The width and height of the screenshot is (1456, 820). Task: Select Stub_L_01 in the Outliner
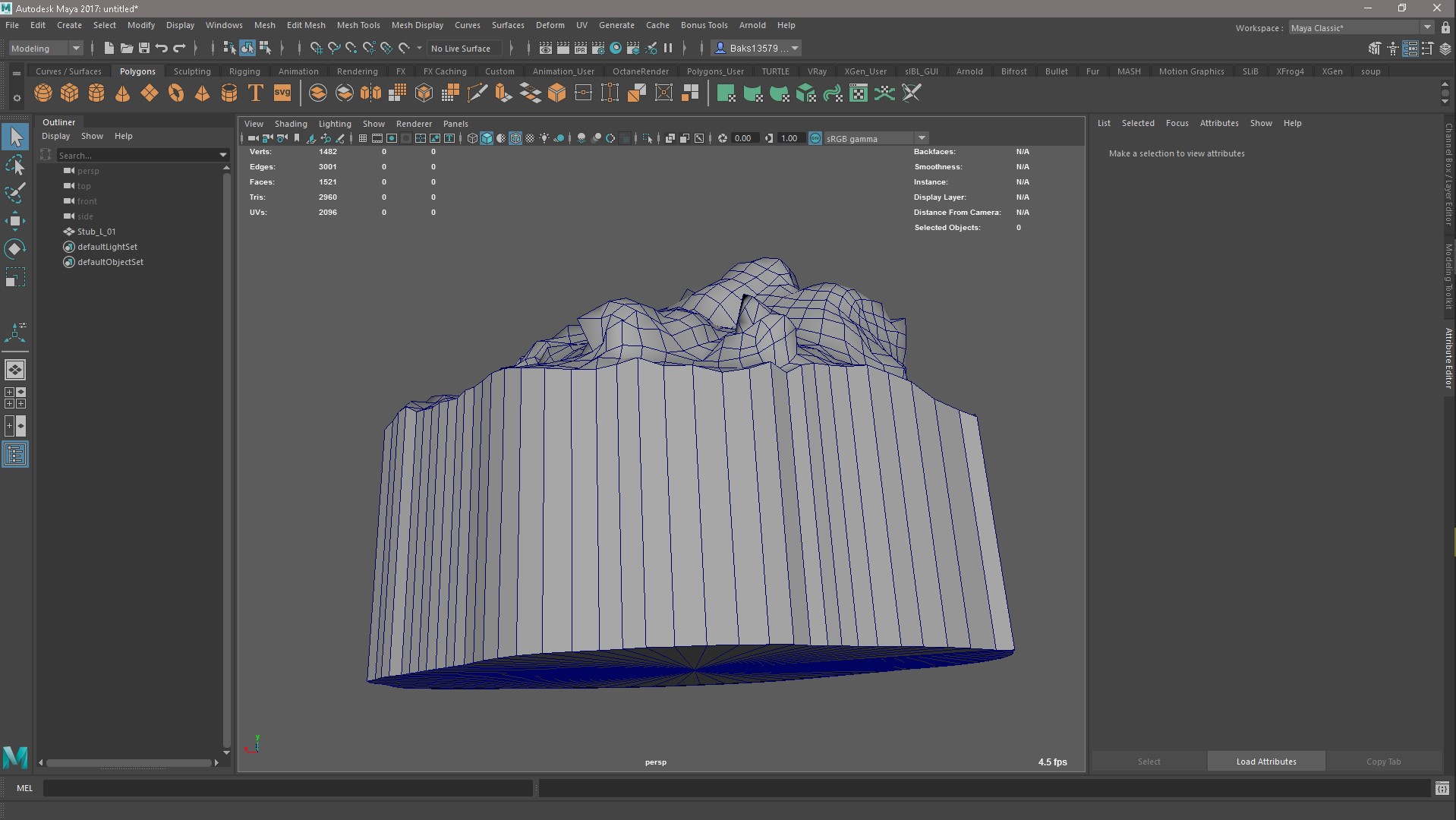click(x=96, y=232)
